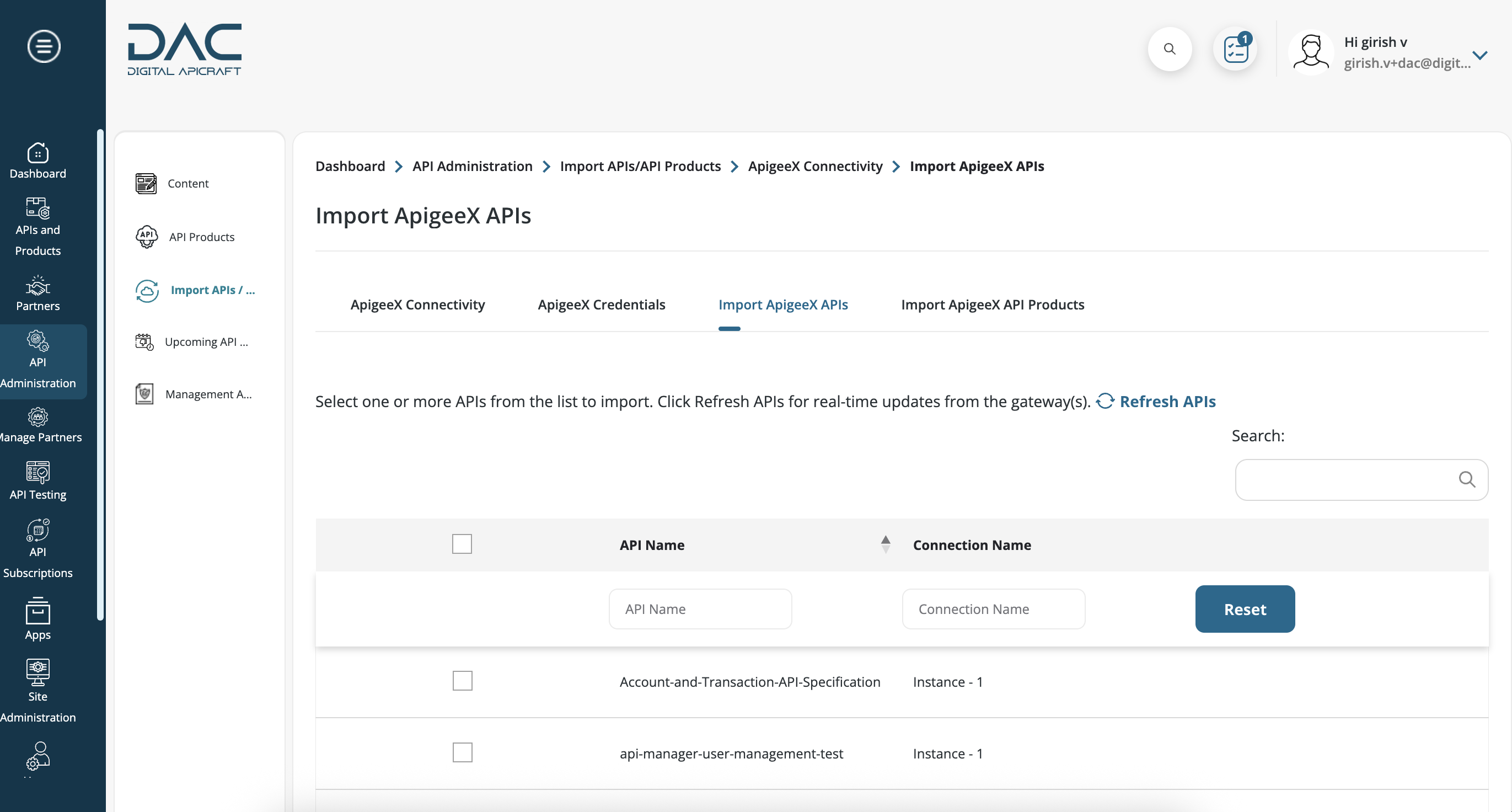Click Connection Name column header
Image resolution: width=1512 pixels, height=812 pixels.
click(972, 546)
